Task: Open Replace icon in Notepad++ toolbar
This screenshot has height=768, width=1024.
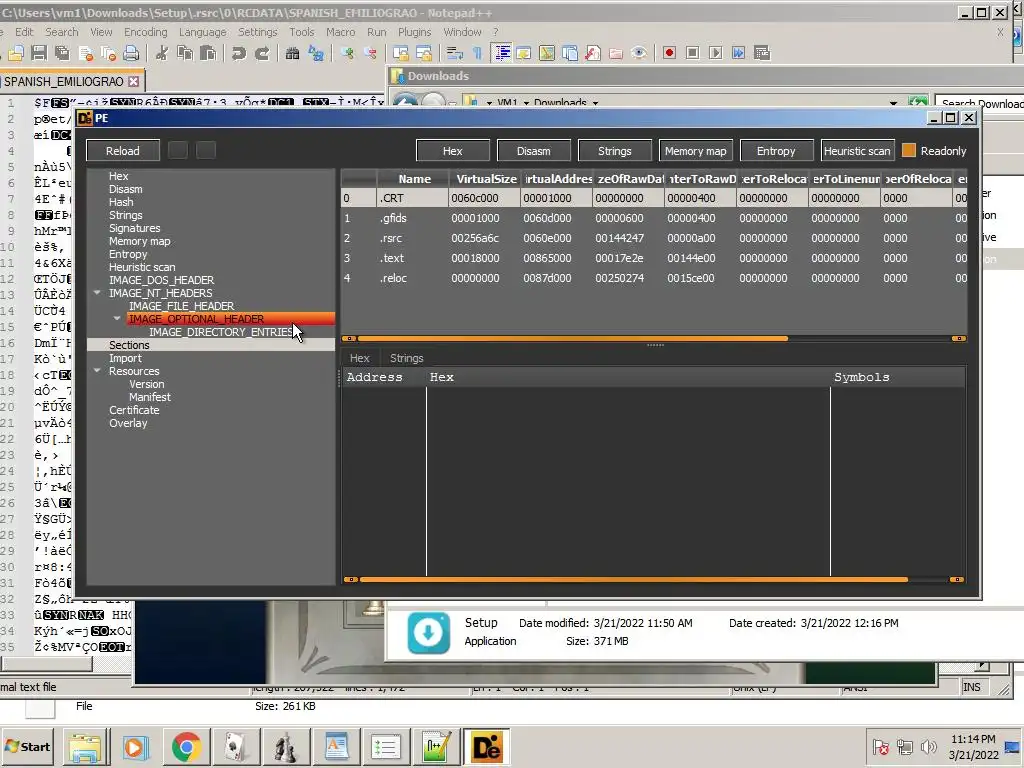Action: click(x=316, y=54)
